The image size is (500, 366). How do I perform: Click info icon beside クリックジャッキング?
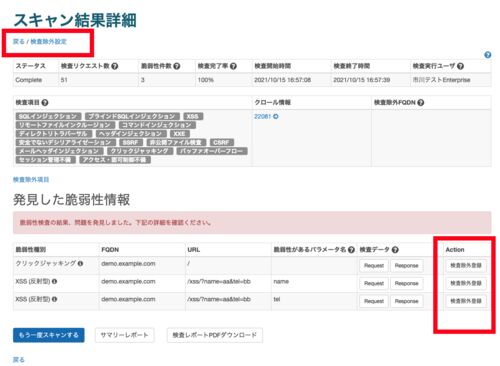[80, 263]
